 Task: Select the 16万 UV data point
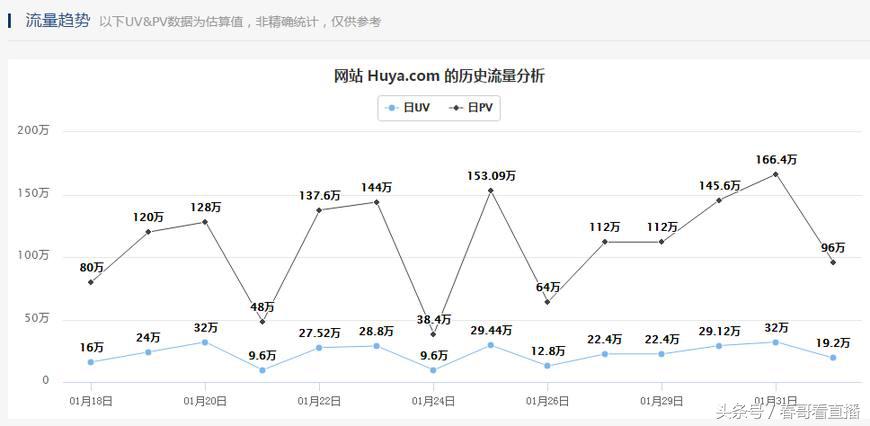pos(90,362)
